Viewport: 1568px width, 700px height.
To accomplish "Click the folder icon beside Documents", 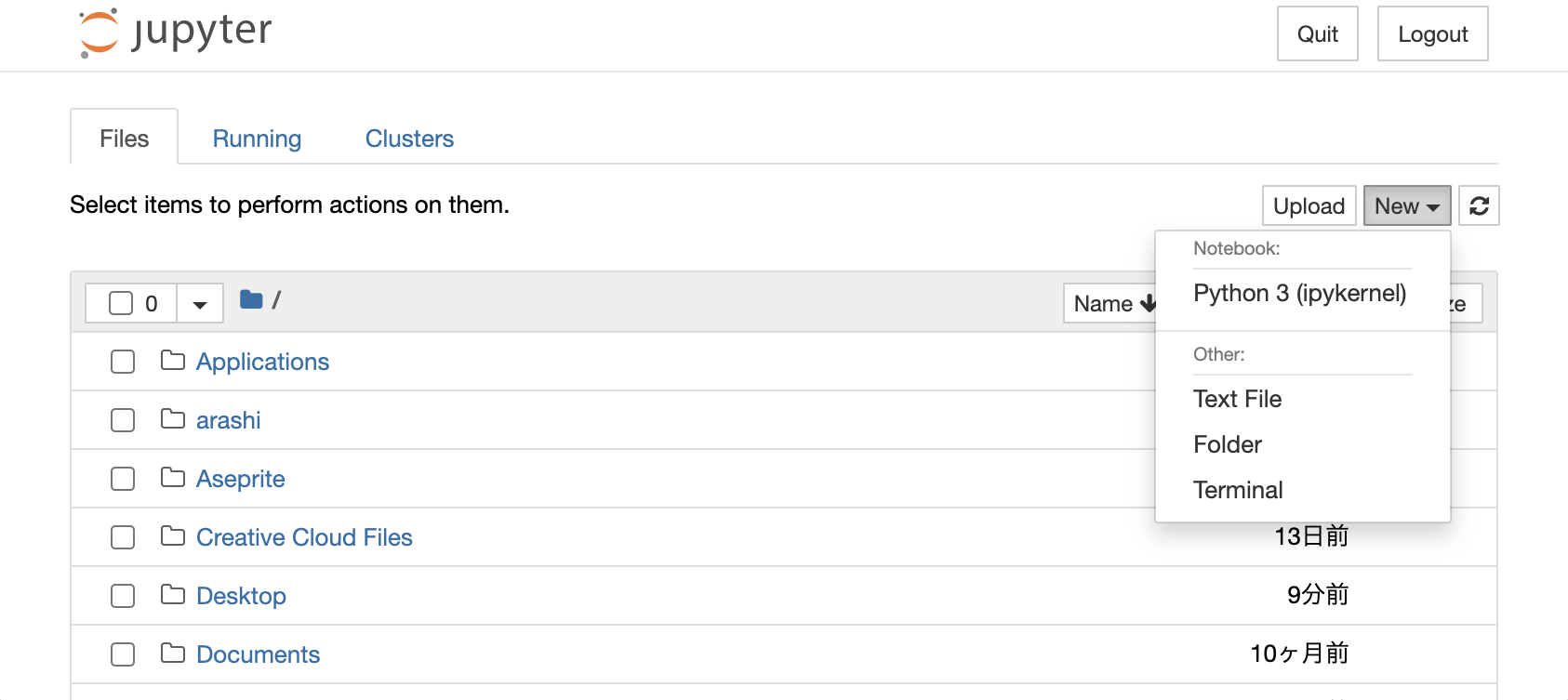I will click(x=173, y=654).
